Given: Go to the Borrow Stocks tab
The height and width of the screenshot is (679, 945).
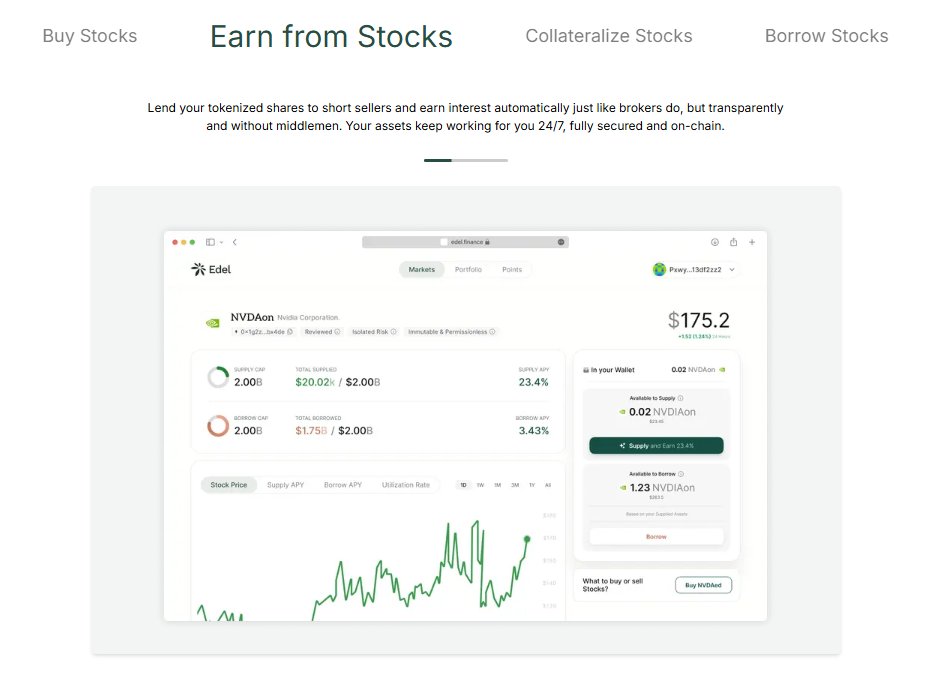Looking at the screenshot, I should click(826, 36).
